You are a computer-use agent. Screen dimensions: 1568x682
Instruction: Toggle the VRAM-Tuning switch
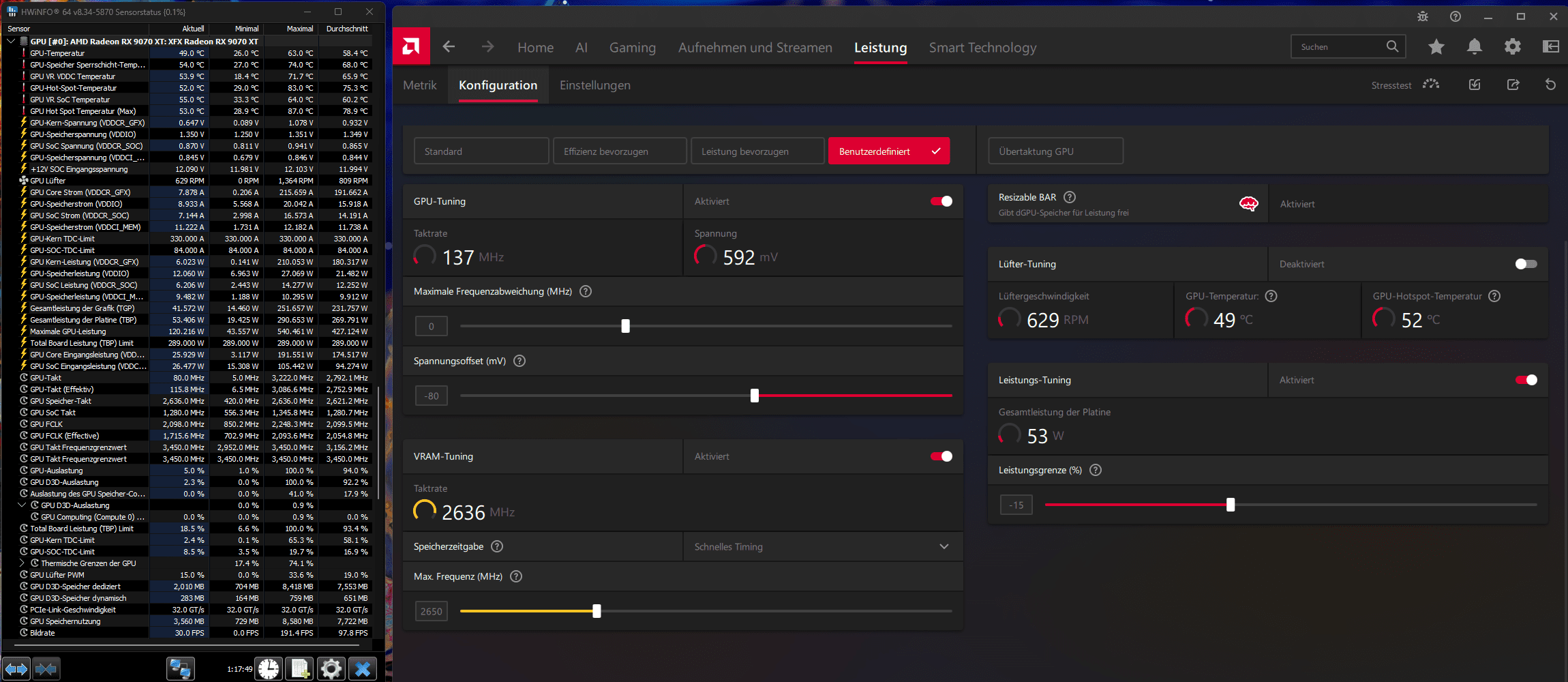pos(941,456)
